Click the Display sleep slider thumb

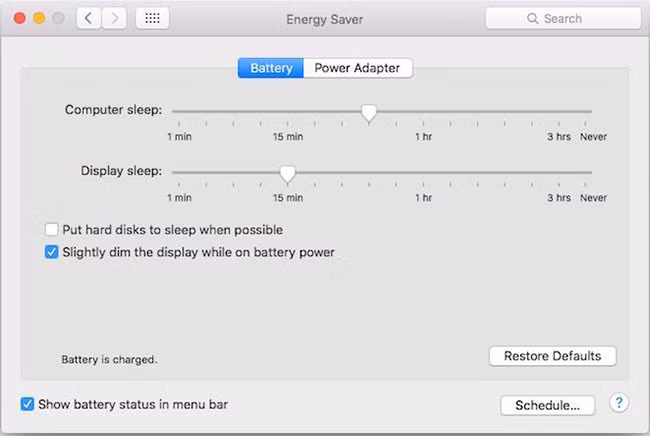tap(287, 174)
